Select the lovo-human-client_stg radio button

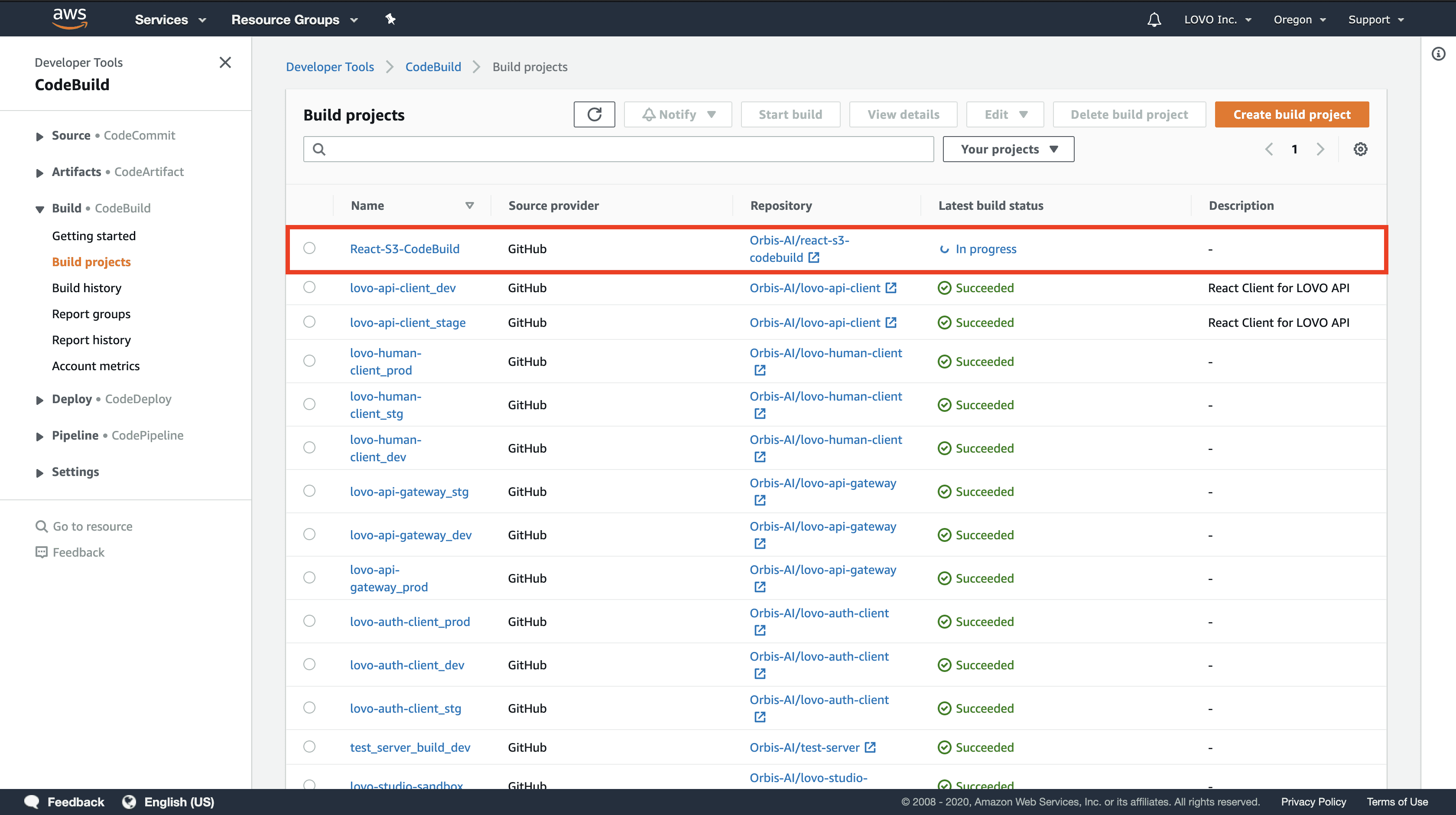[309, 404]
